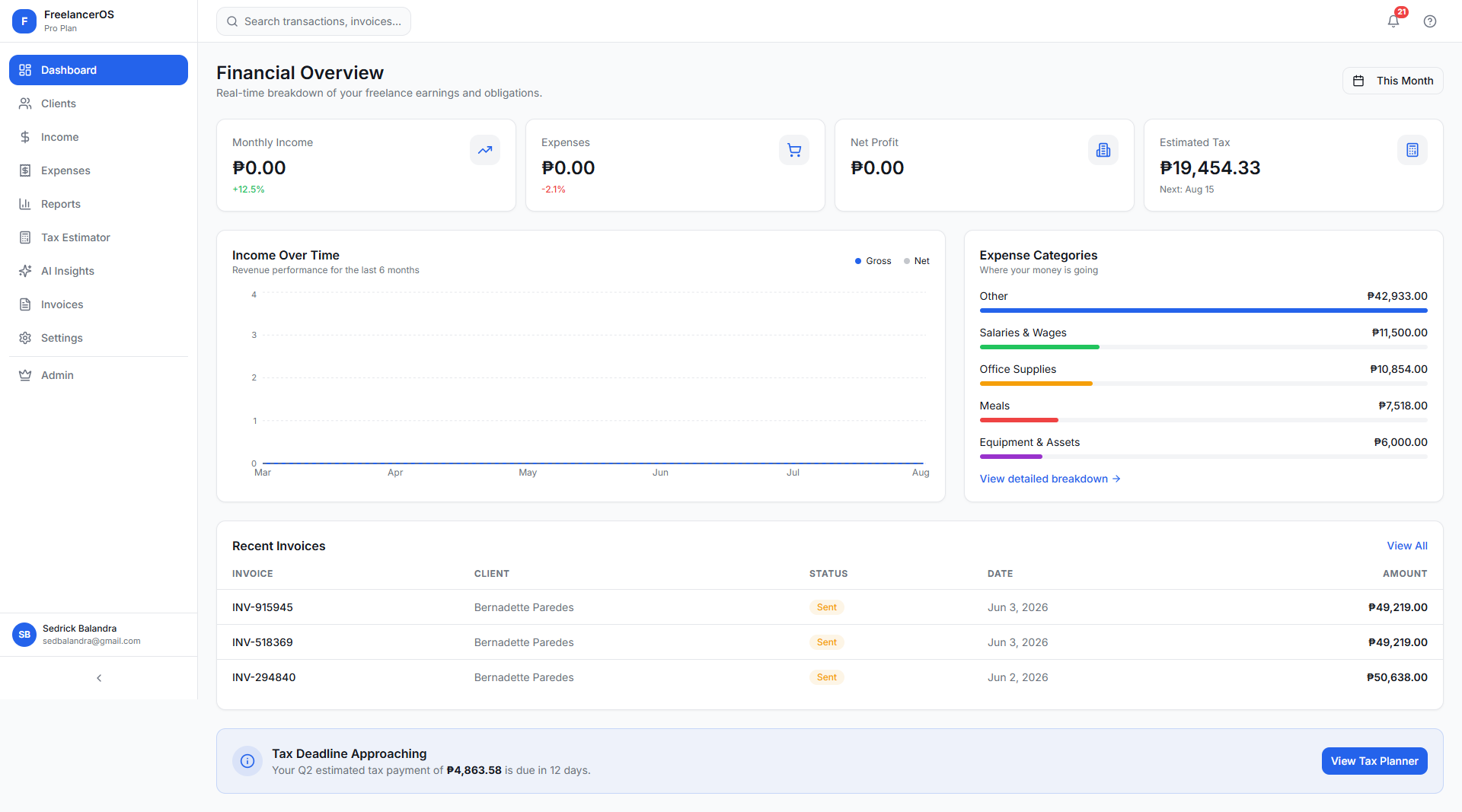Viewport: 1462px width, 812px height.
Task: Click the +12.5% income change text
Action: point(248,189)
